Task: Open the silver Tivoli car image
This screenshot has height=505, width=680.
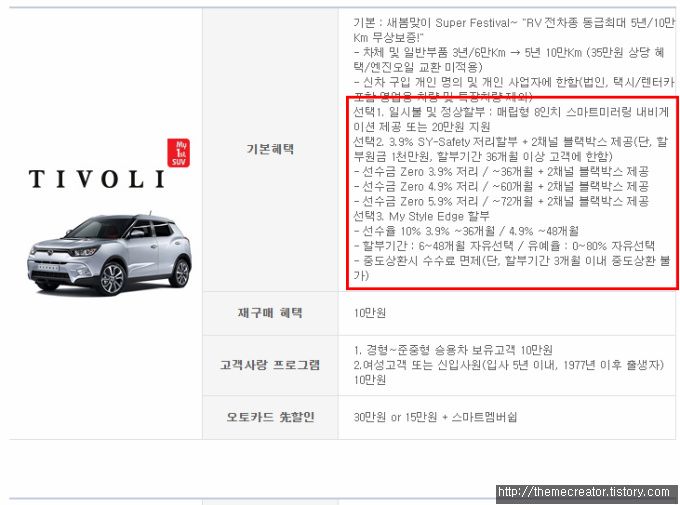Action: pos(109,254)
